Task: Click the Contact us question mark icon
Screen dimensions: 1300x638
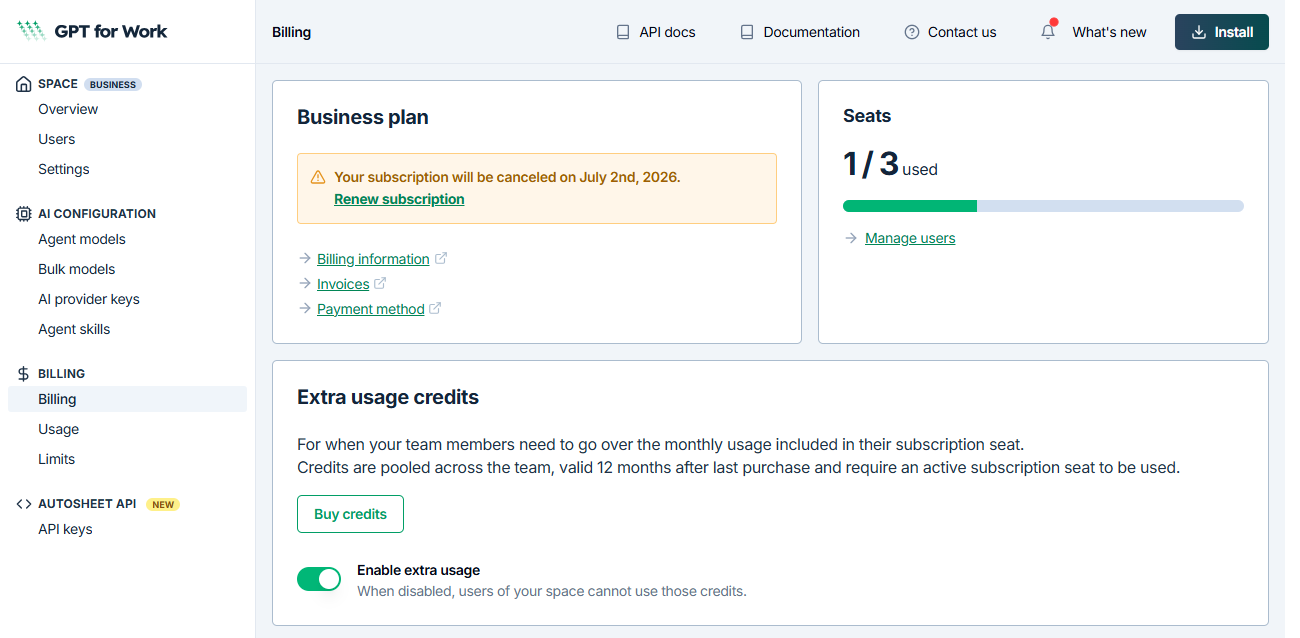Action: coord(912,32)
